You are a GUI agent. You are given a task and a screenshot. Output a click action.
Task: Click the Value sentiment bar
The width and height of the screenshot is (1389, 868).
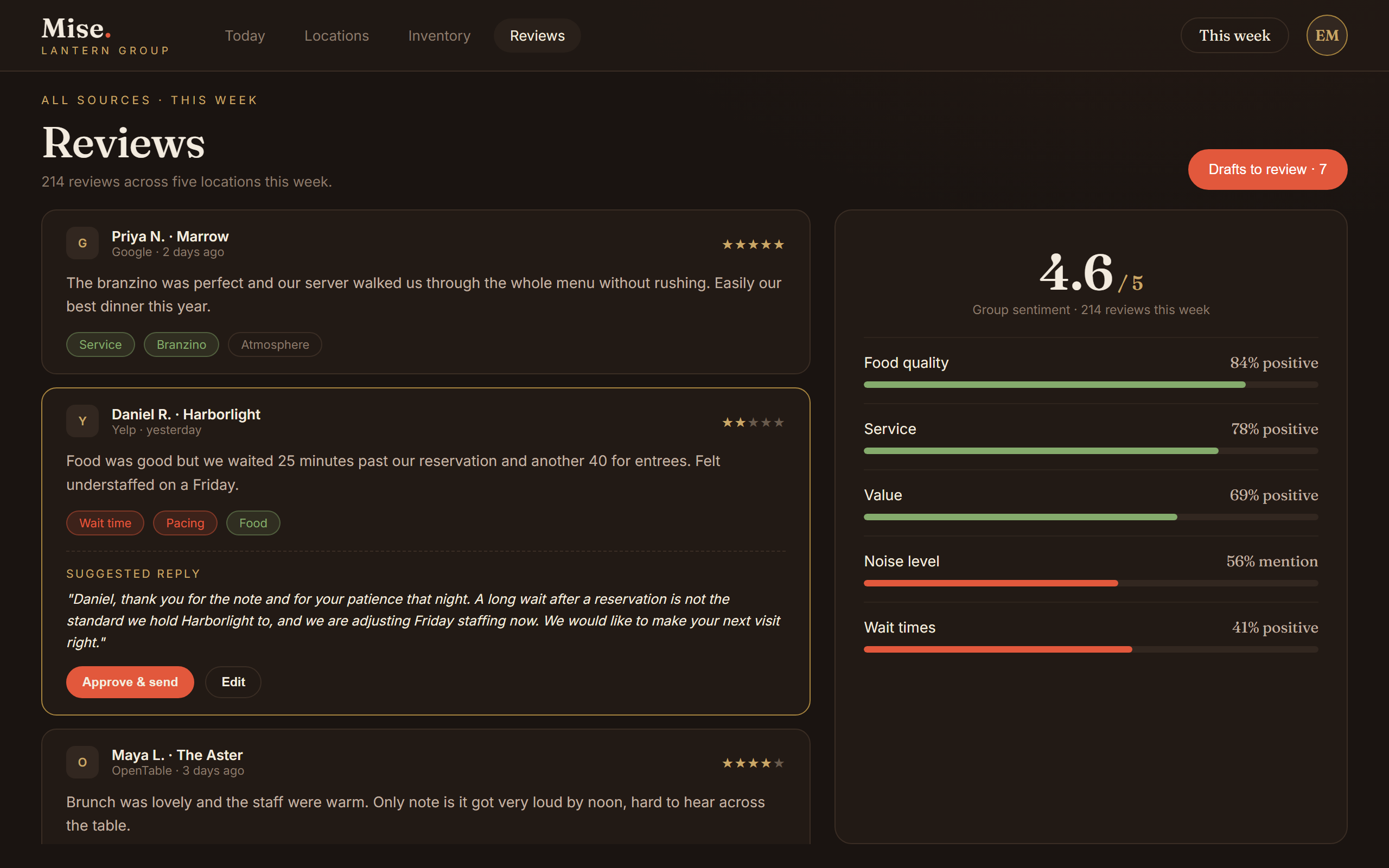1091,517
